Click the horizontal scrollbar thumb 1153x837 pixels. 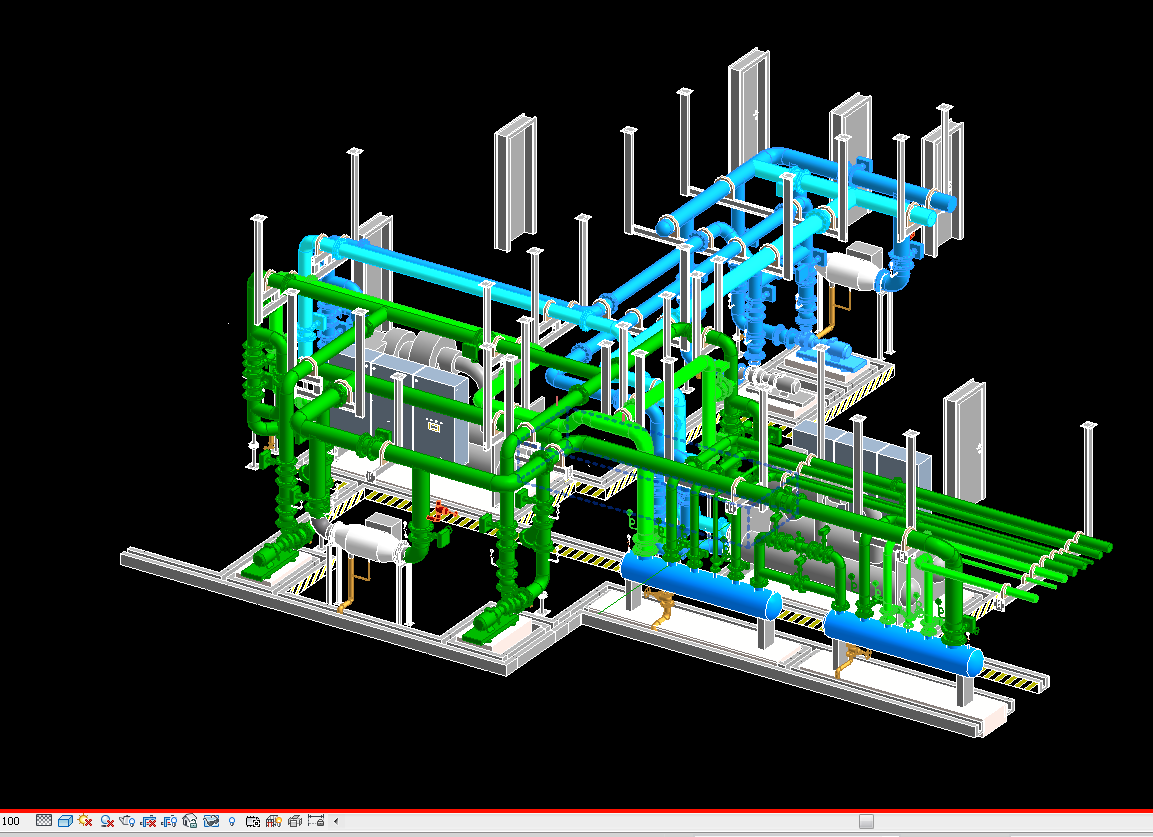point(867,821)
